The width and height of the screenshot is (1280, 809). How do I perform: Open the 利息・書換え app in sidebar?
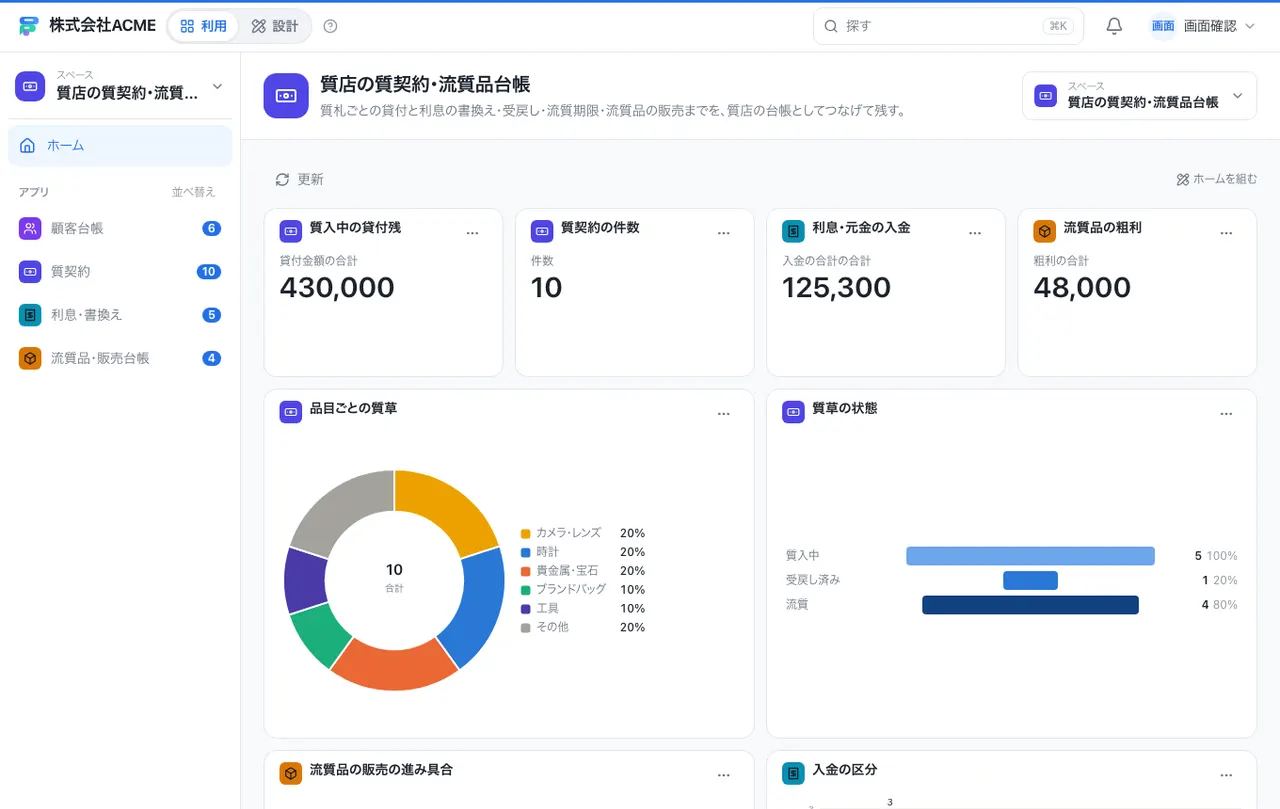click(x=120, y=314)
